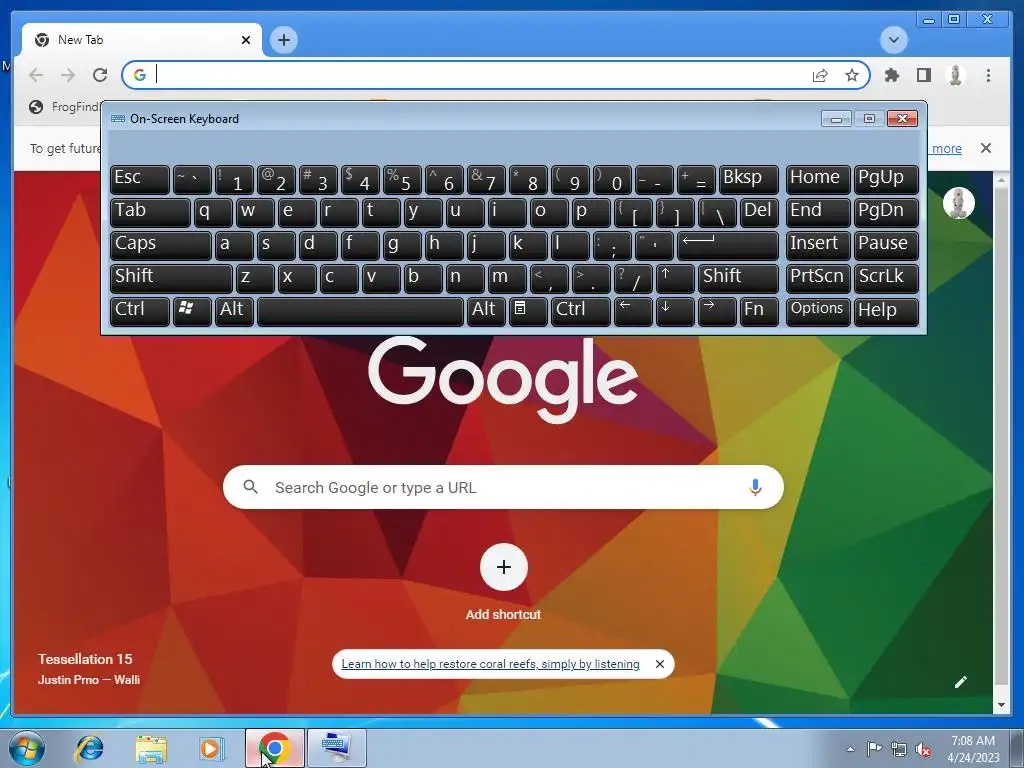Reload the page with the refresh icon
The height and width of the screenshot is (768, 1024).
pyautogui.click(x=100, y=75)
